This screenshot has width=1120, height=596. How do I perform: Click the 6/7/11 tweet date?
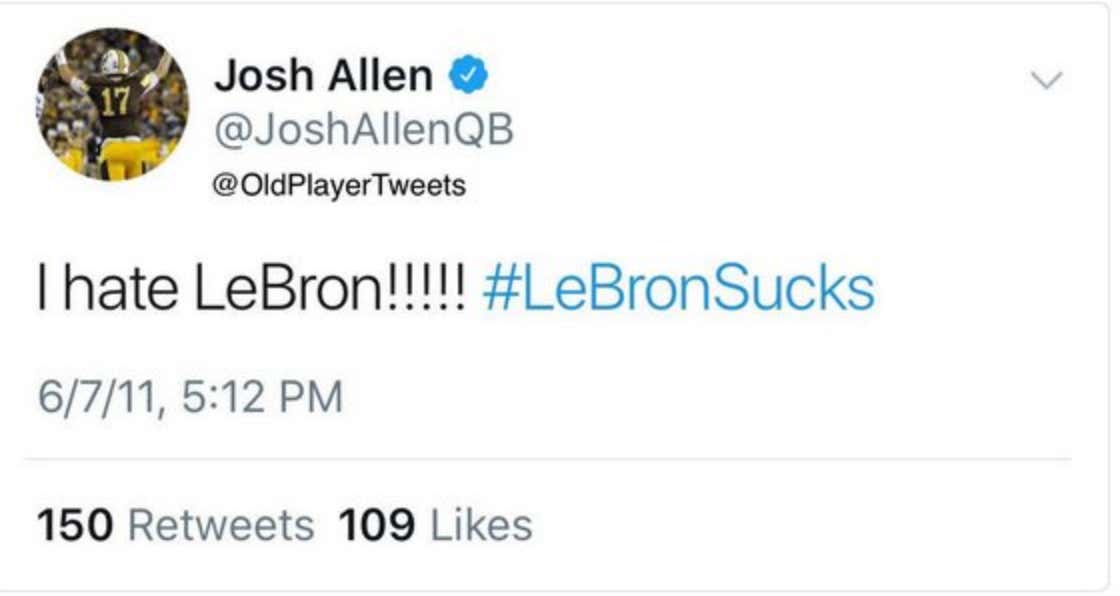coord(97,397)
